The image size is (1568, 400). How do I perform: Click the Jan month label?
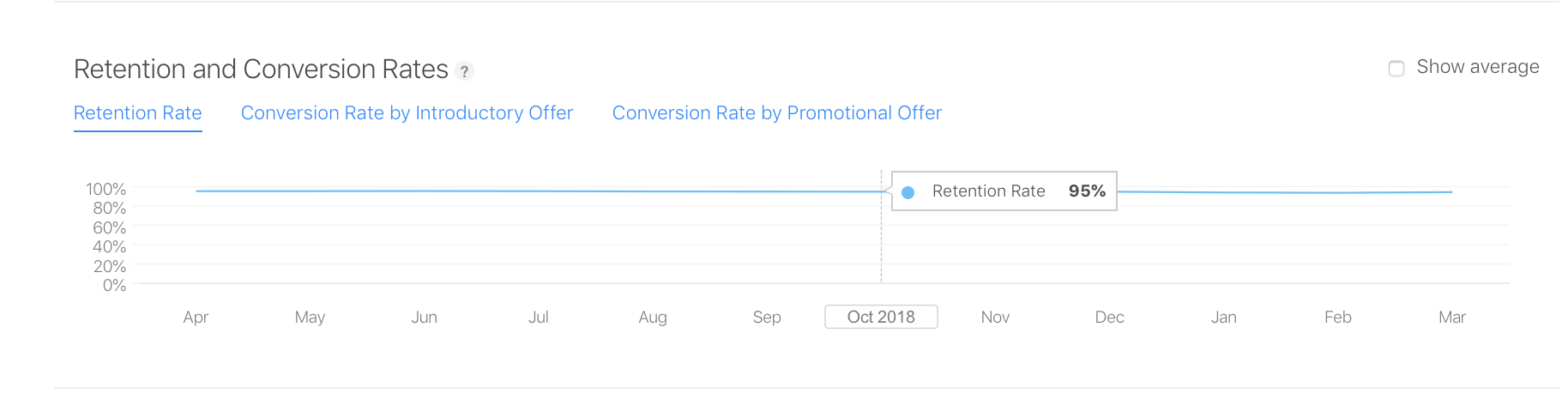1223,318
